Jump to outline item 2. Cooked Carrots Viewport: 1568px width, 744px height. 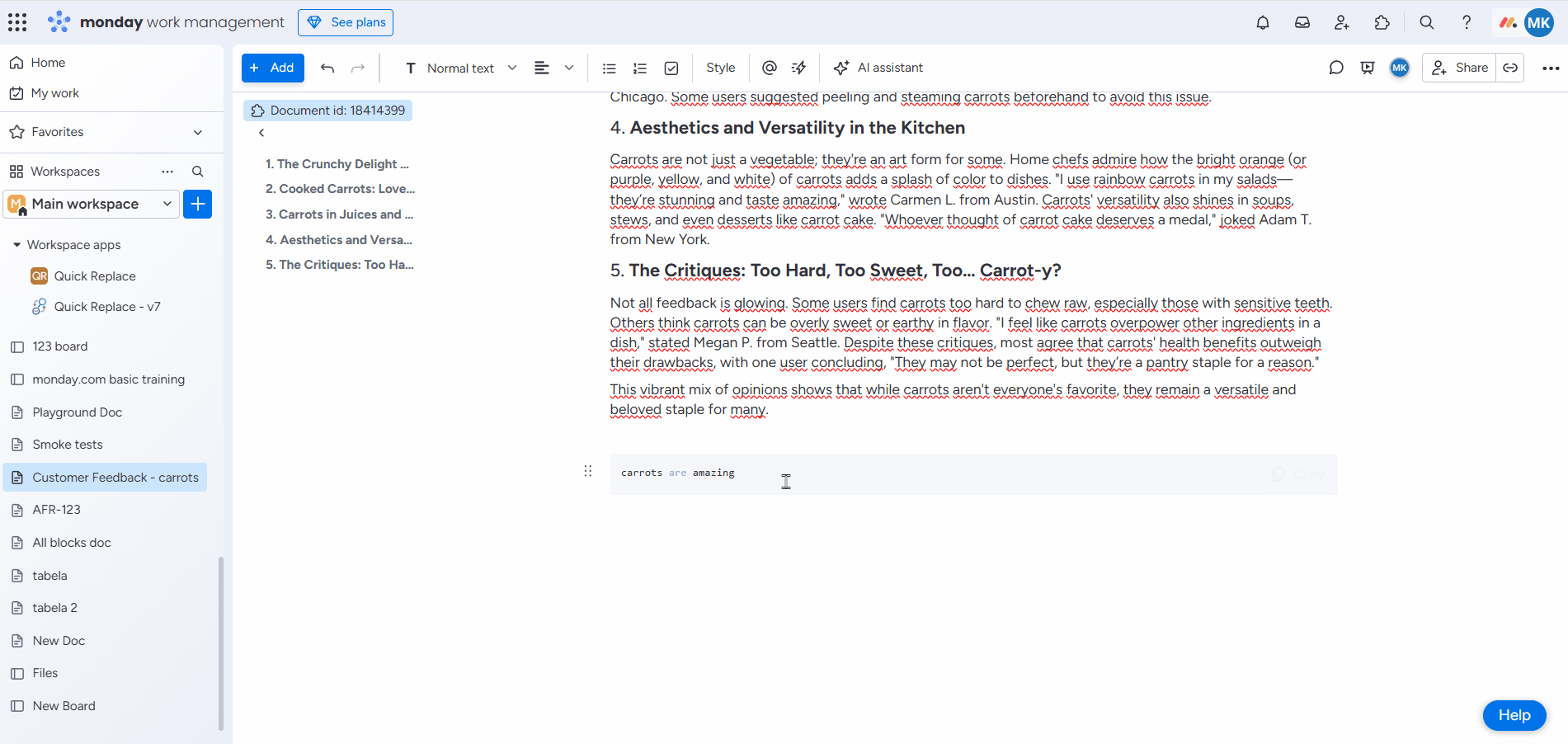340,189
